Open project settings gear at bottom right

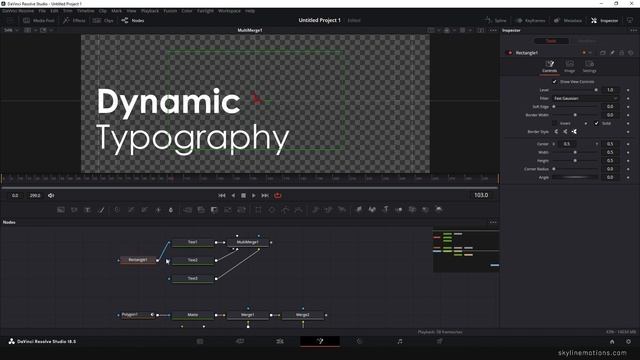point(629,342)
